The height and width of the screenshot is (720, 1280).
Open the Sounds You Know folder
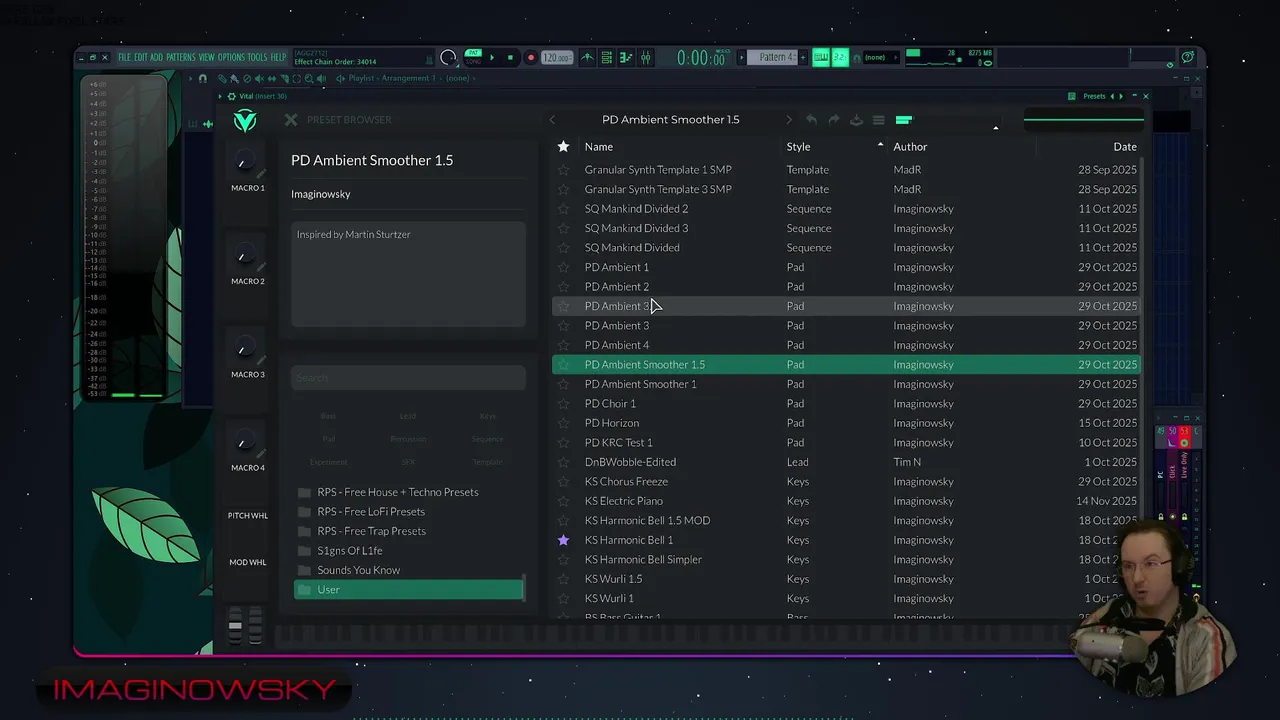[x=408, y=570]
